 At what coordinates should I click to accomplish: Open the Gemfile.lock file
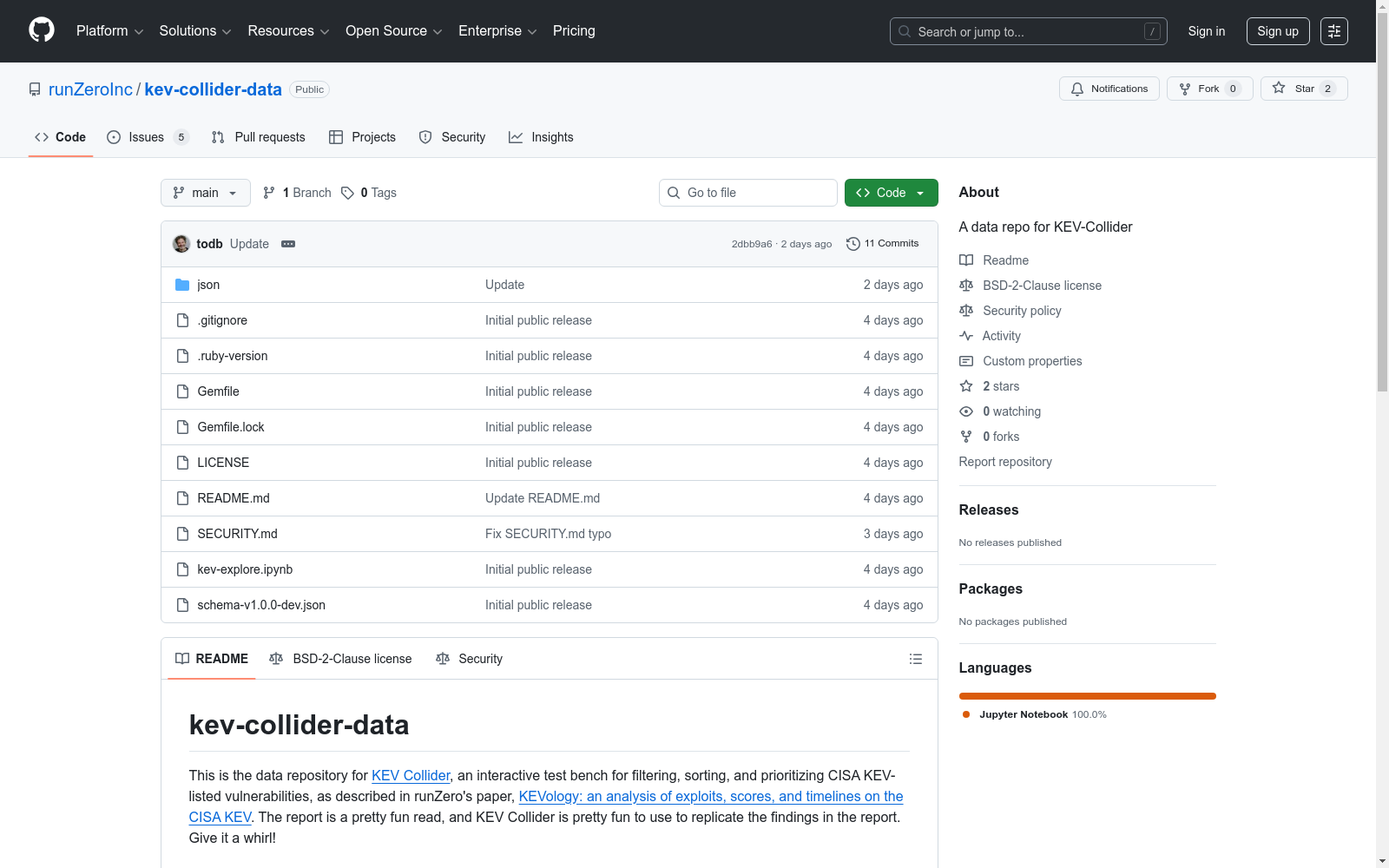click(x=231, y=427)
